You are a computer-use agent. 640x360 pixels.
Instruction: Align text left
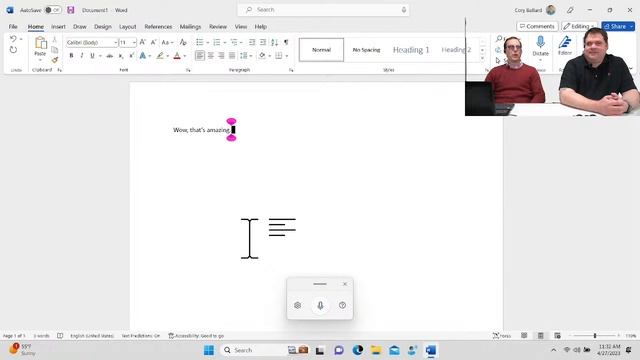(200, 56)
